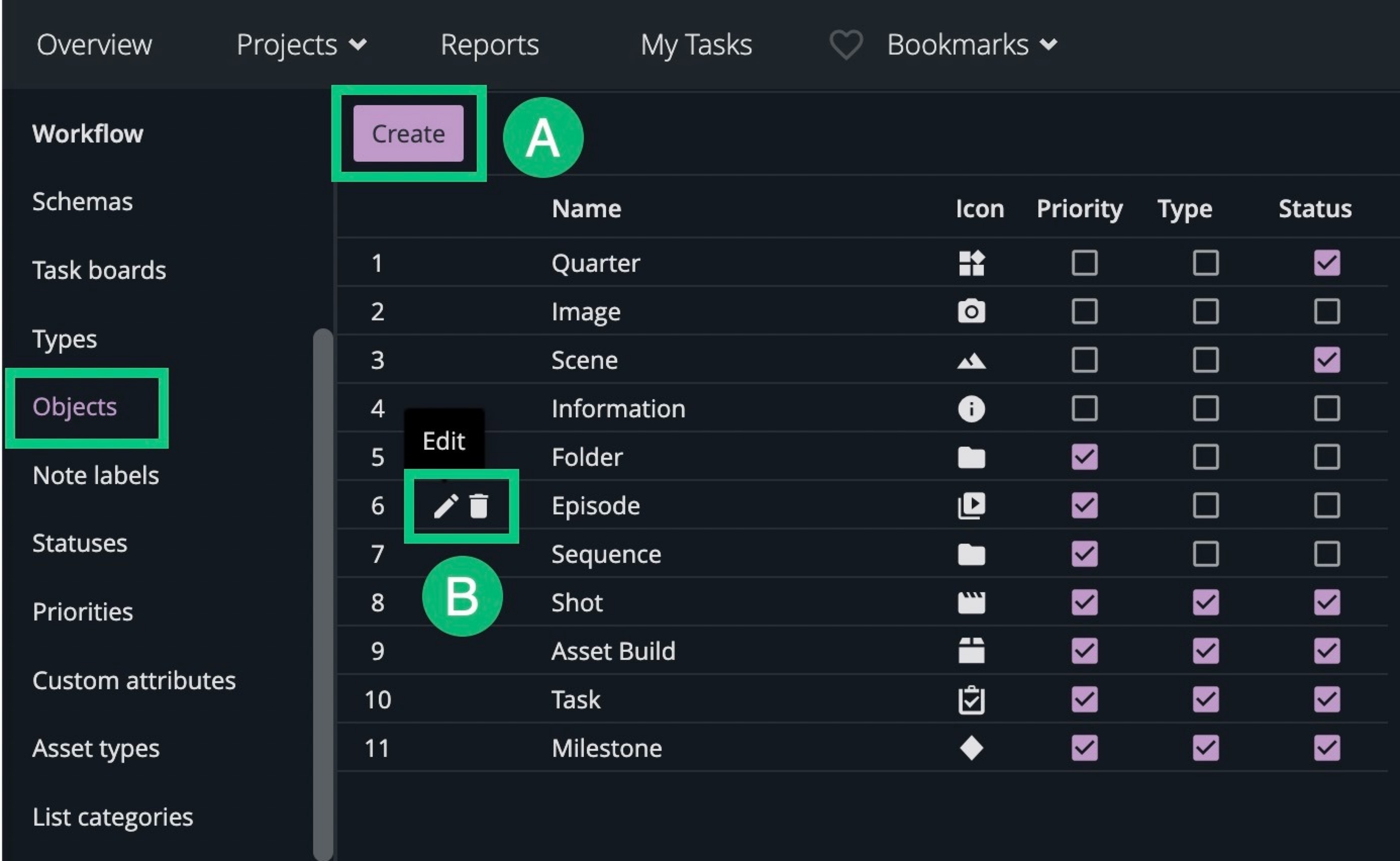Click the clapperboard icon for Shot

pos(971,602)
